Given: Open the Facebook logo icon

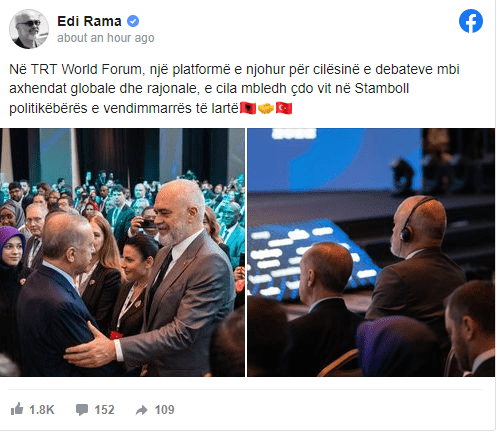Looking at the screenshot, I should pos(471,21).
